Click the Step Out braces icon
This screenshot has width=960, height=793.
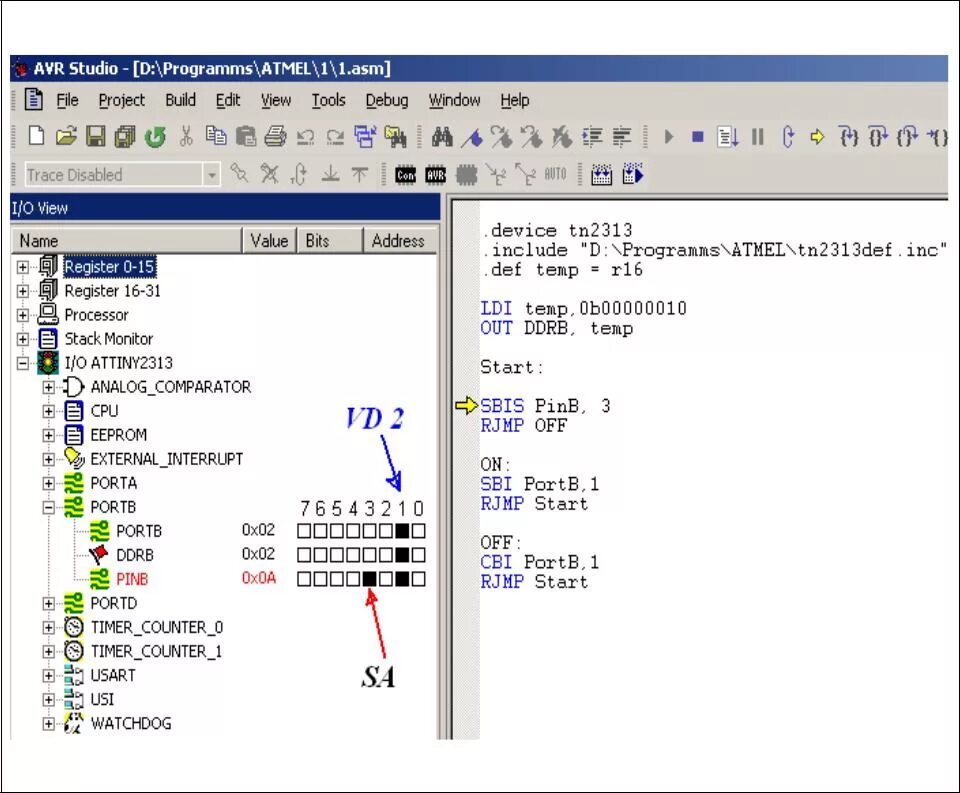[907, 137]
